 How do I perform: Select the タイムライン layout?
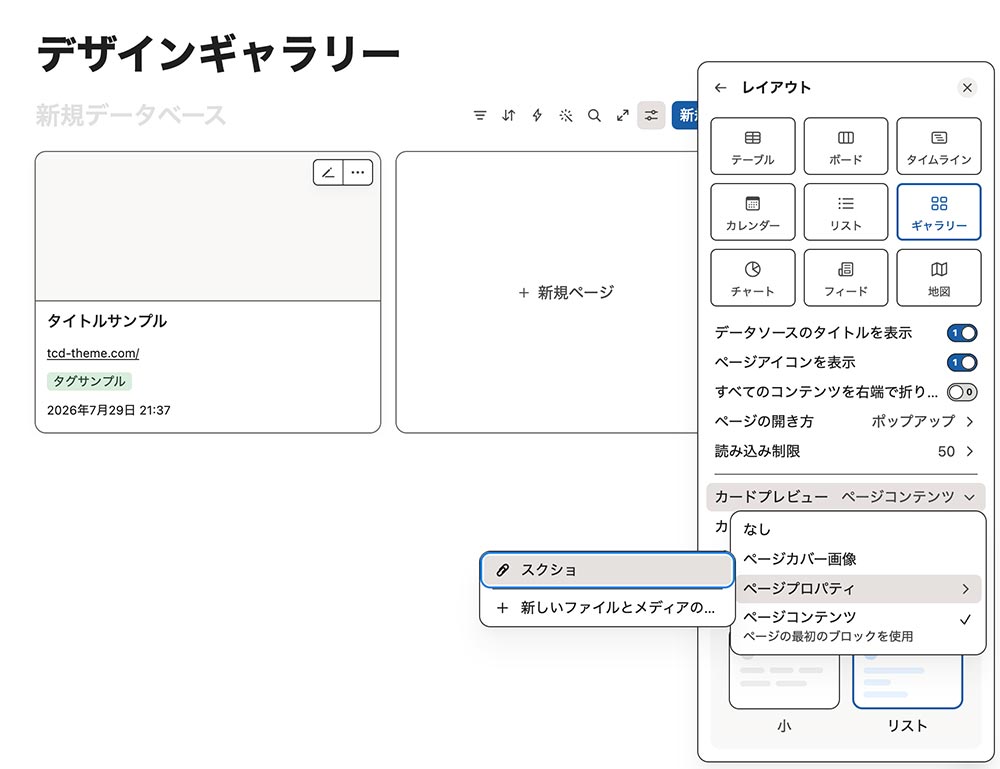point(939,146)
